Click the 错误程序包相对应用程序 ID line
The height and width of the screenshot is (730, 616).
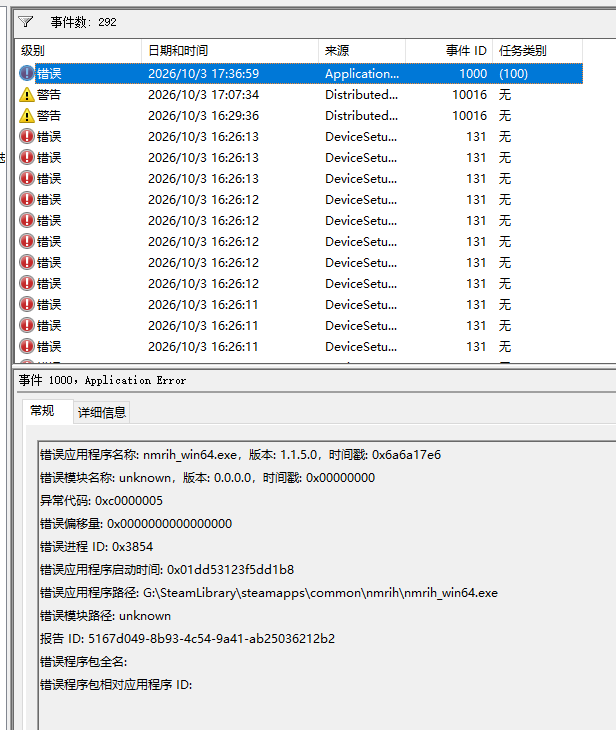pyautogui.click(x=116, y=685)
